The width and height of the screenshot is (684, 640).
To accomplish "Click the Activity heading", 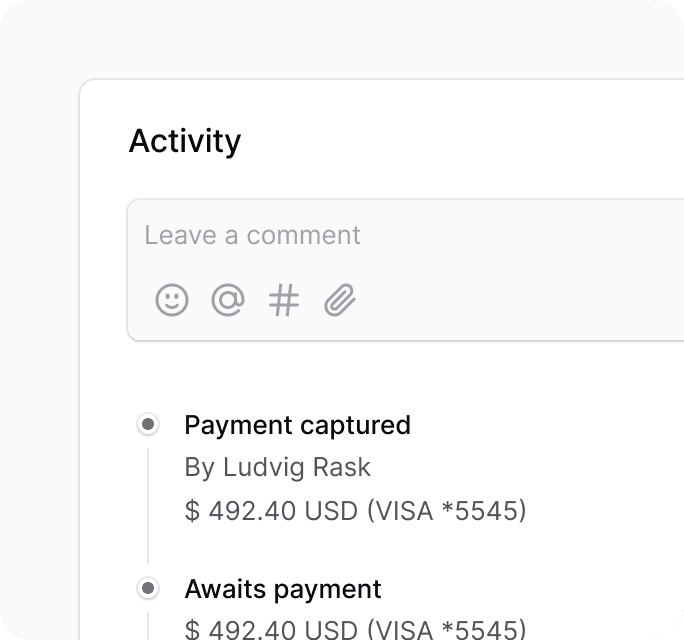I will [x=185, y=141].
